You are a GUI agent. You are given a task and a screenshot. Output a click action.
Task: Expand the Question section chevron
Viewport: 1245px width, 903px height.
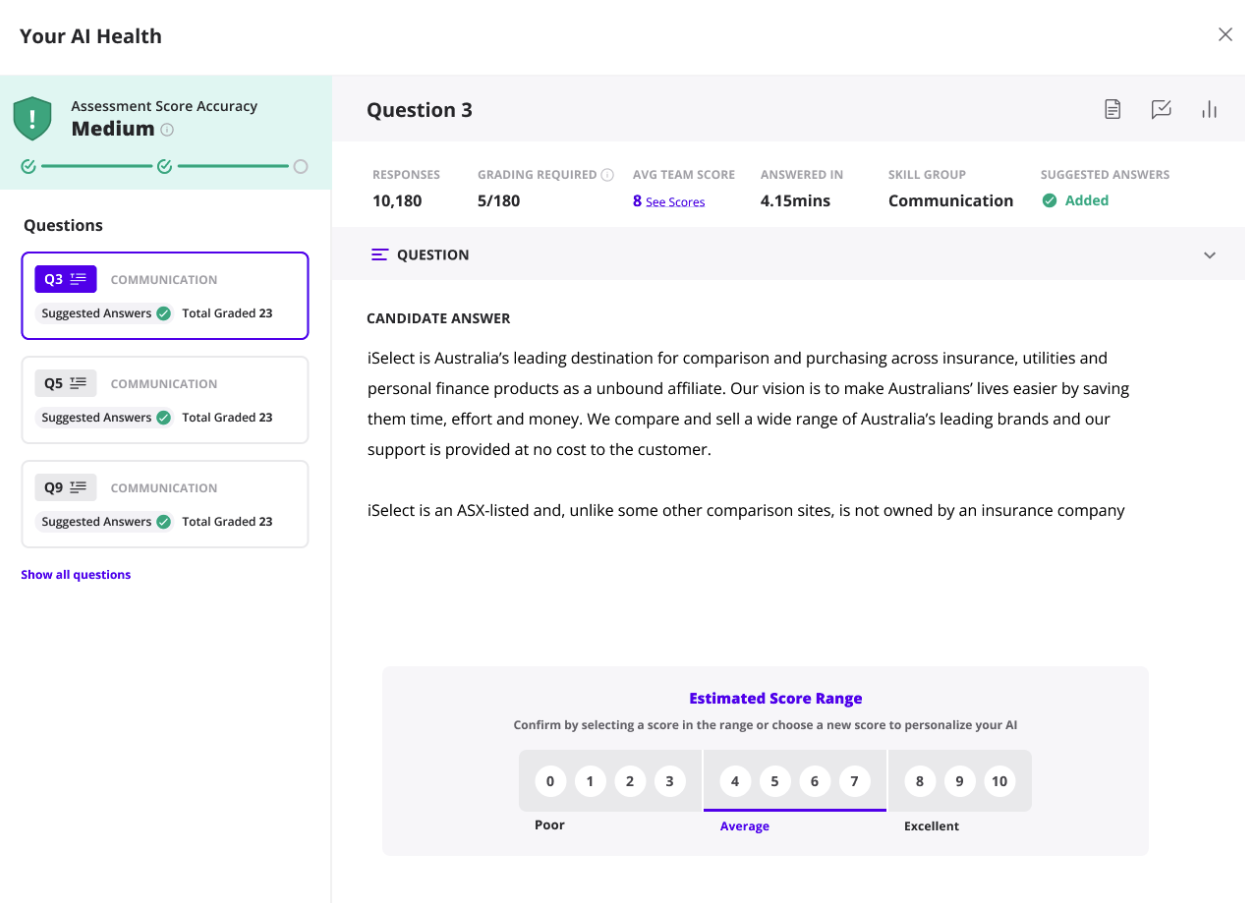pyautogui.click(x=1209, y=255)
